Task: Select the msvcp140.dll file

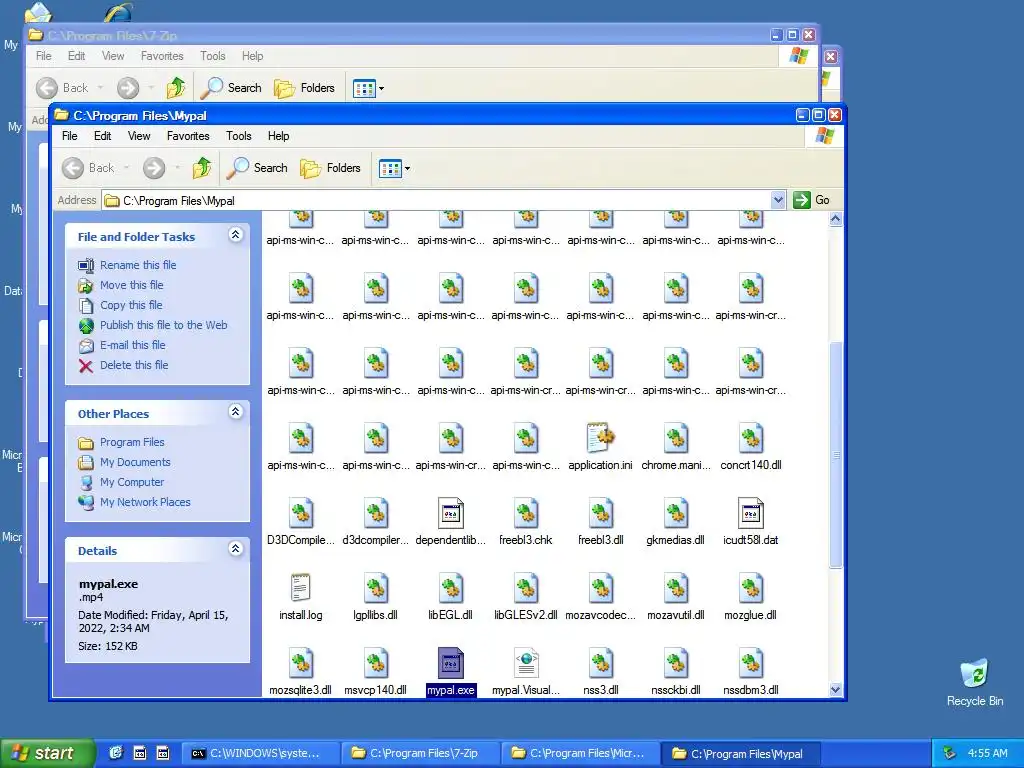Action: (376, 673)
